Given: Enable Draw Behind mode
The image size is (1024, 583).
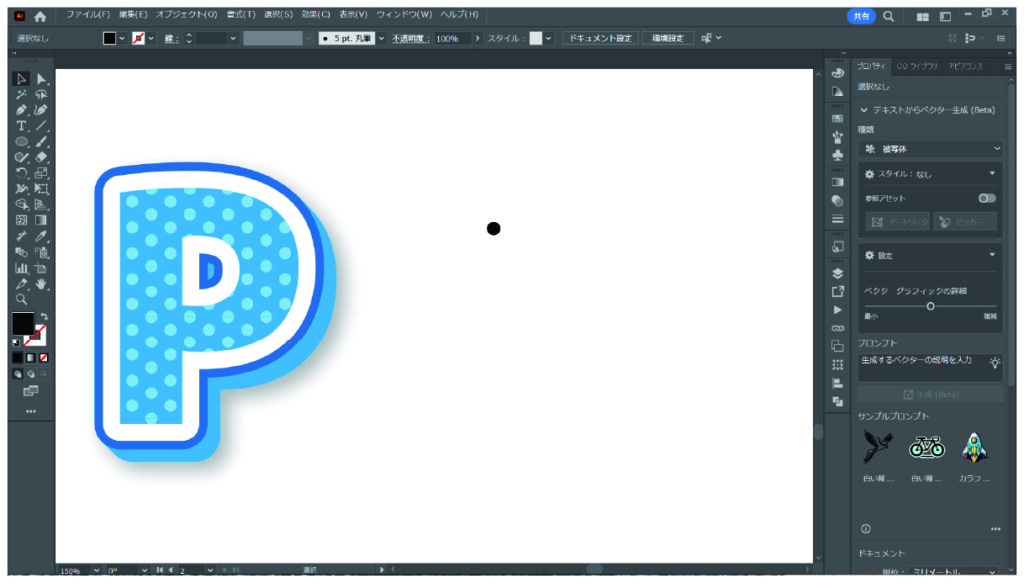Looking at the screenshot, I should click(31, 374).
